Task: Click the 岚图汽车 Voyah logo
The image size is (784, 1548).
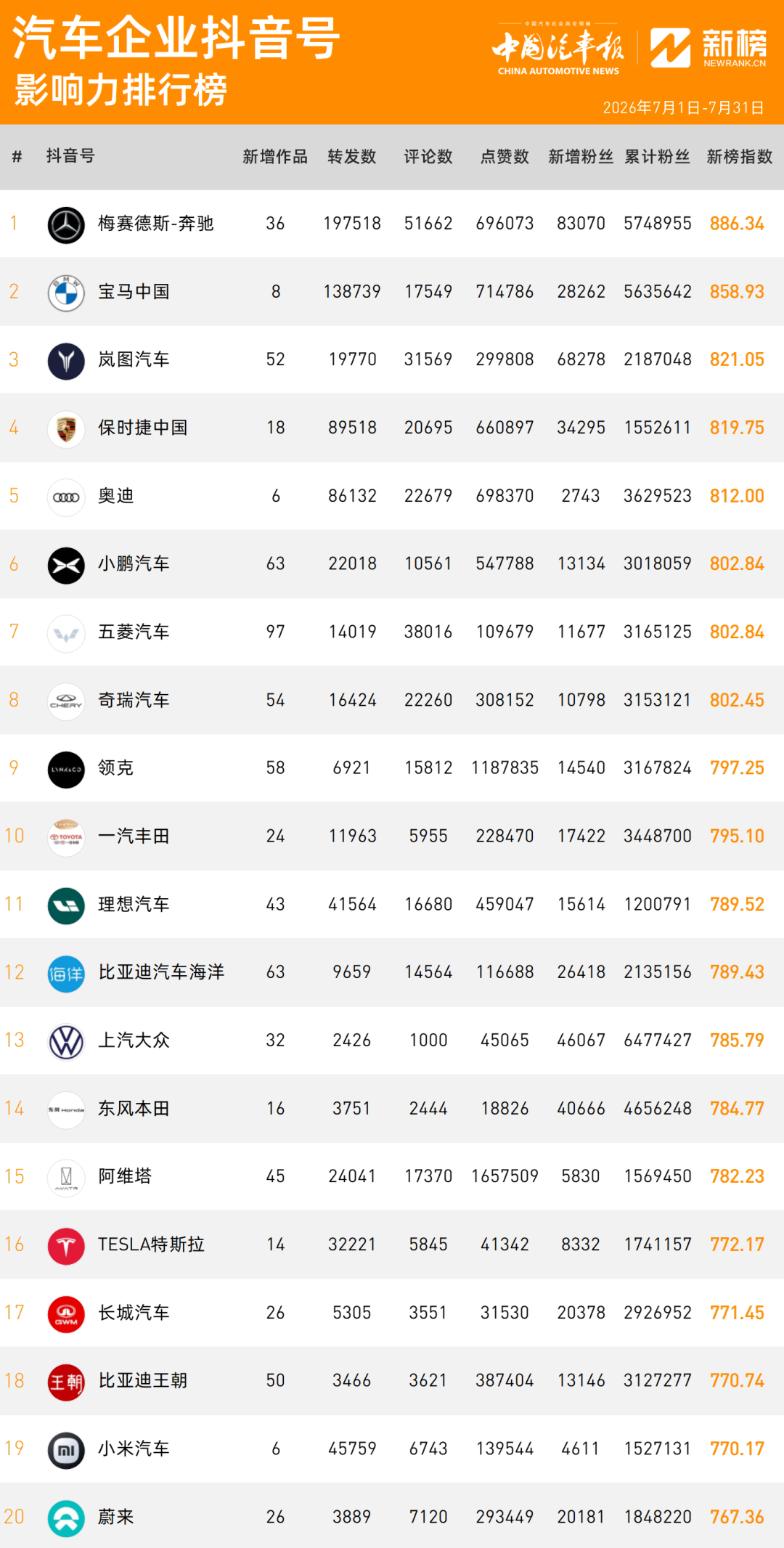Action: [x=66, y=361]
